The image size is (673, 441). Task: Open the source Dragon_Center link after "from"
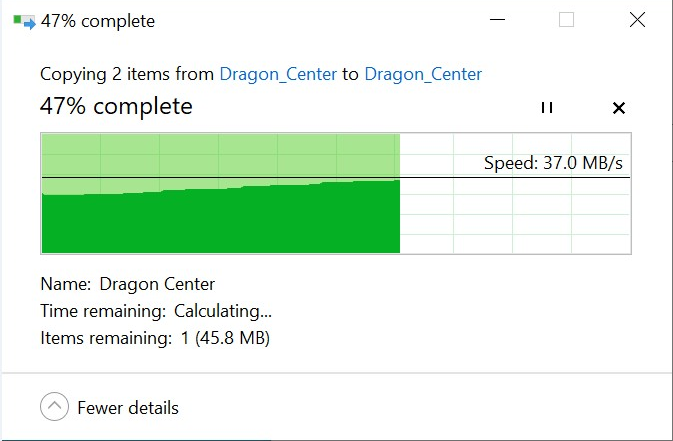tap(278, 74)
